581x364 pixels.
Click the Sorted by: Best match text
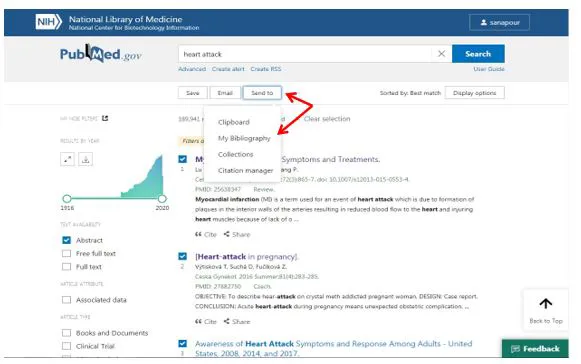(410, 93)
